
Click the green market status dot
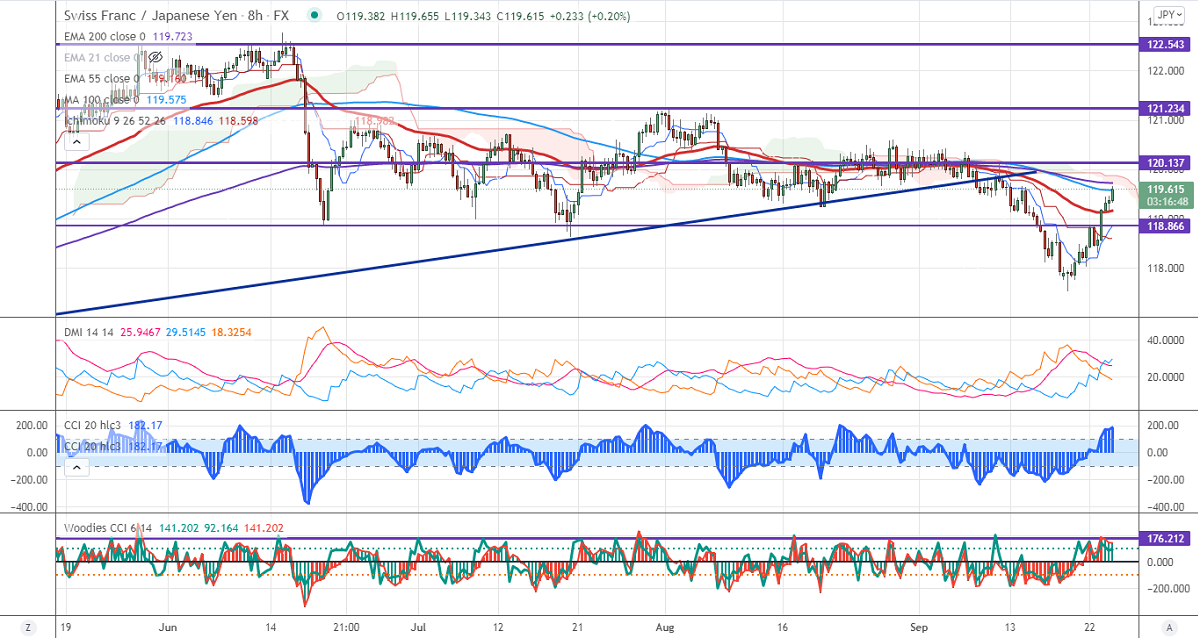tap(314, 15)
